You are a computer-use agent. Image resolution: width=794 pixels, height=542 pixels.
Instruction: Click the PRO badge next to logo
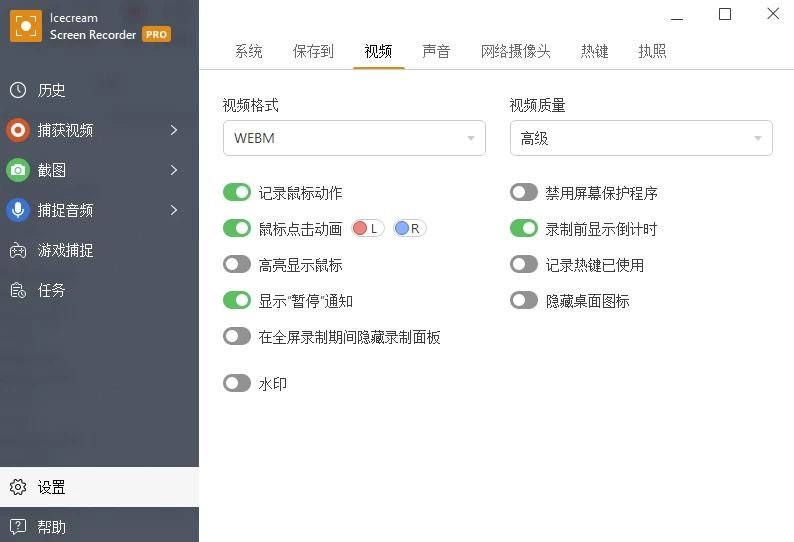point(156,34)
